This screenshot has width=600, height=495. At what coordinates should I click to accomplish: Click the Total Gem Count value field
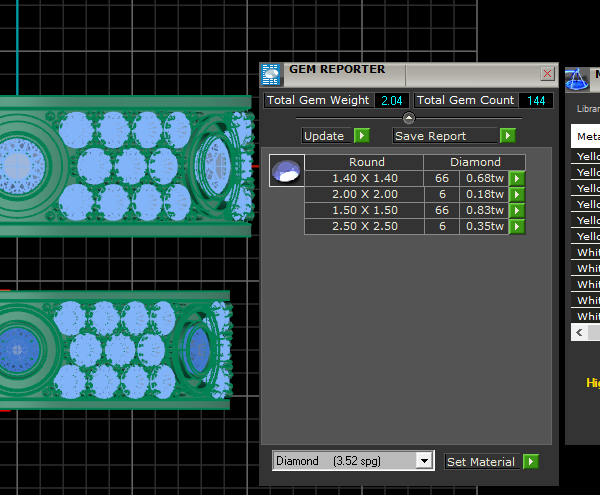[x=535, y=100]
